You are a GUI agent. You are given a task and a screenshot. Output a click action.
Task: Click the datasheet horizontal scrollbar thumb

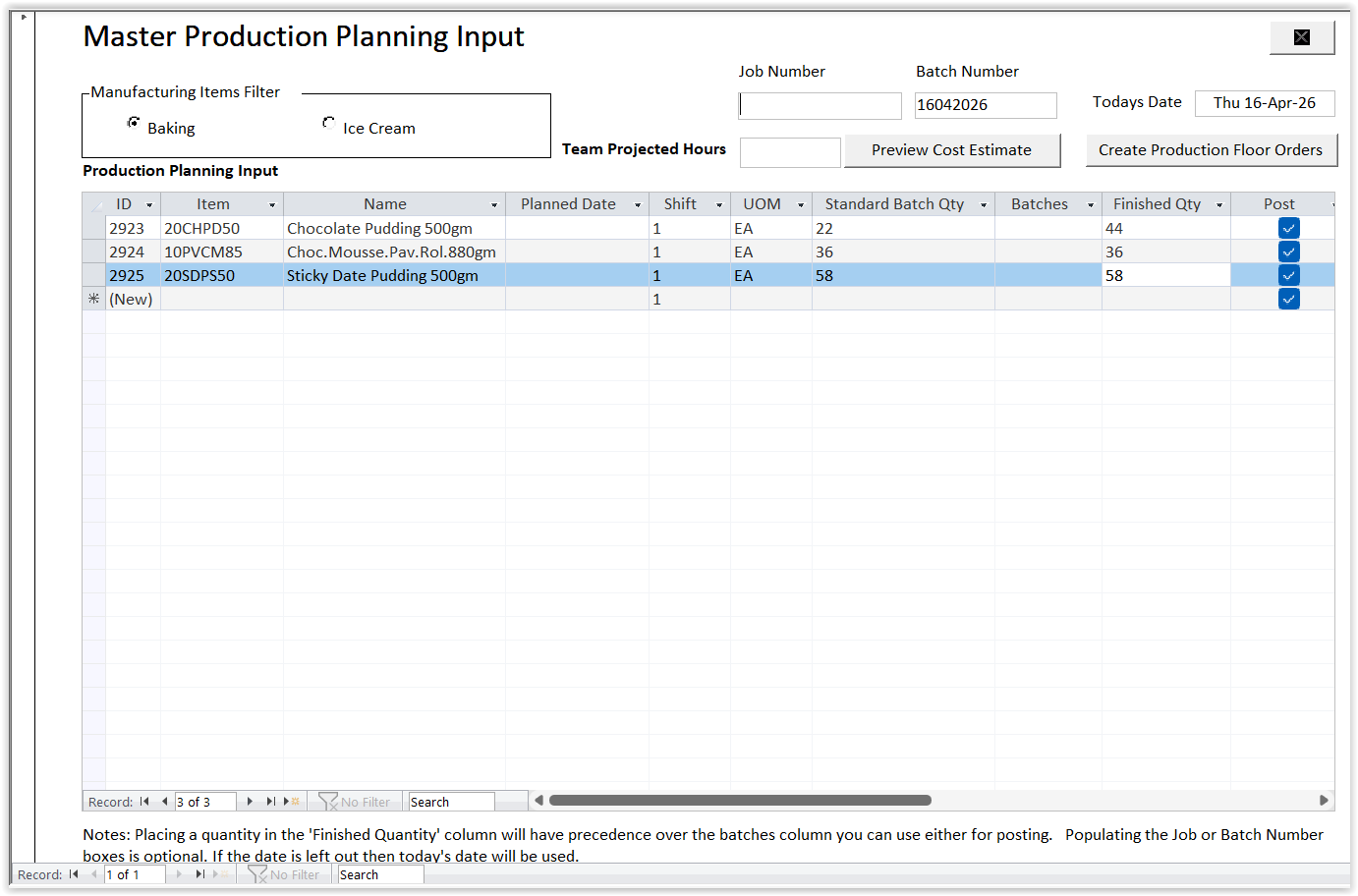click(x=739, y=801)
